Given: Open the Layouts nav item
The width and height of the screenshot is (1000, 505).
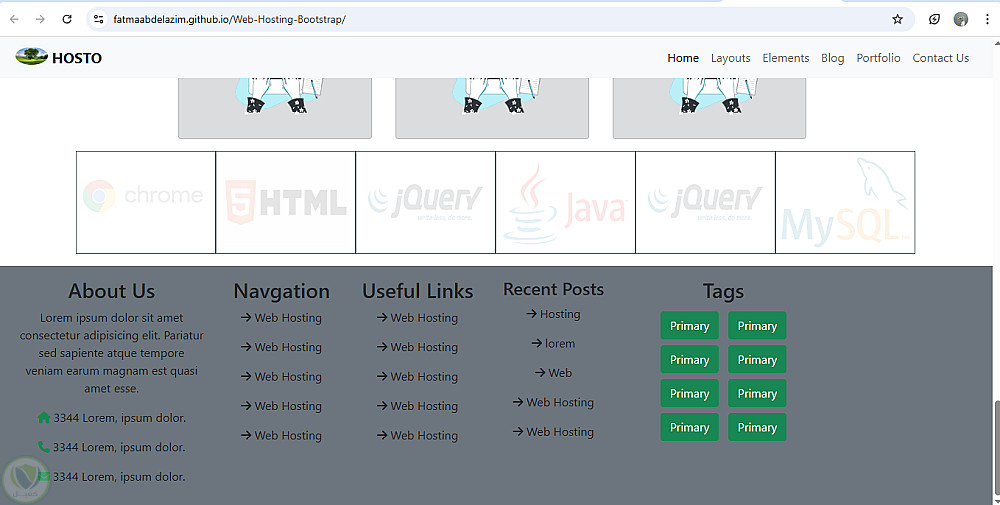Looking at the screenshot, I should pyautogui.click(x=730, y=58).
